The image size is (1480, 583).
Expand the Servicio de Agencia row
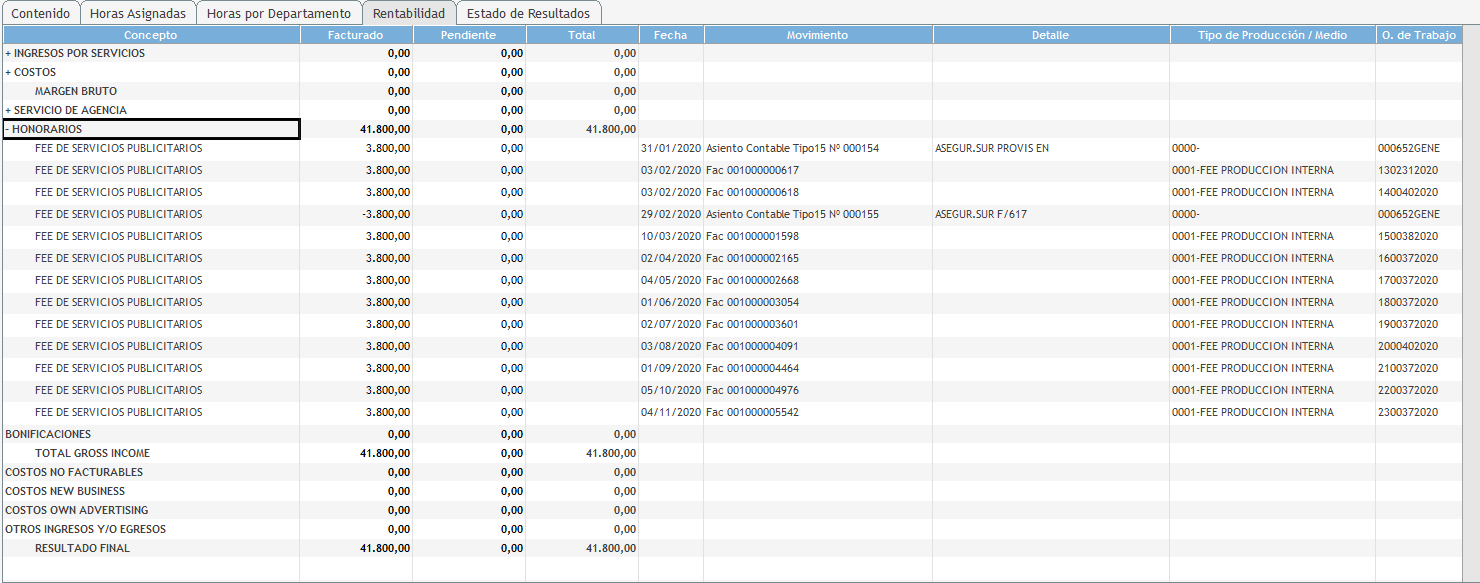[9, 111]
